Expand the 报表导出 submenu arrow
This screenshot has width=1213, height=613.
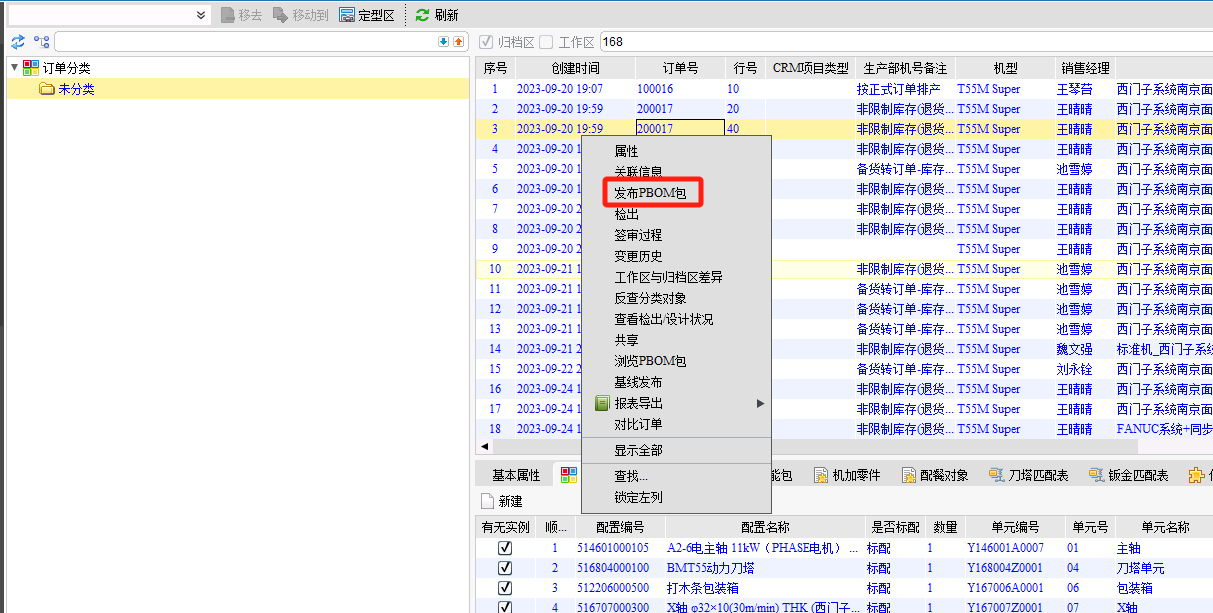[x=760, y=403]
